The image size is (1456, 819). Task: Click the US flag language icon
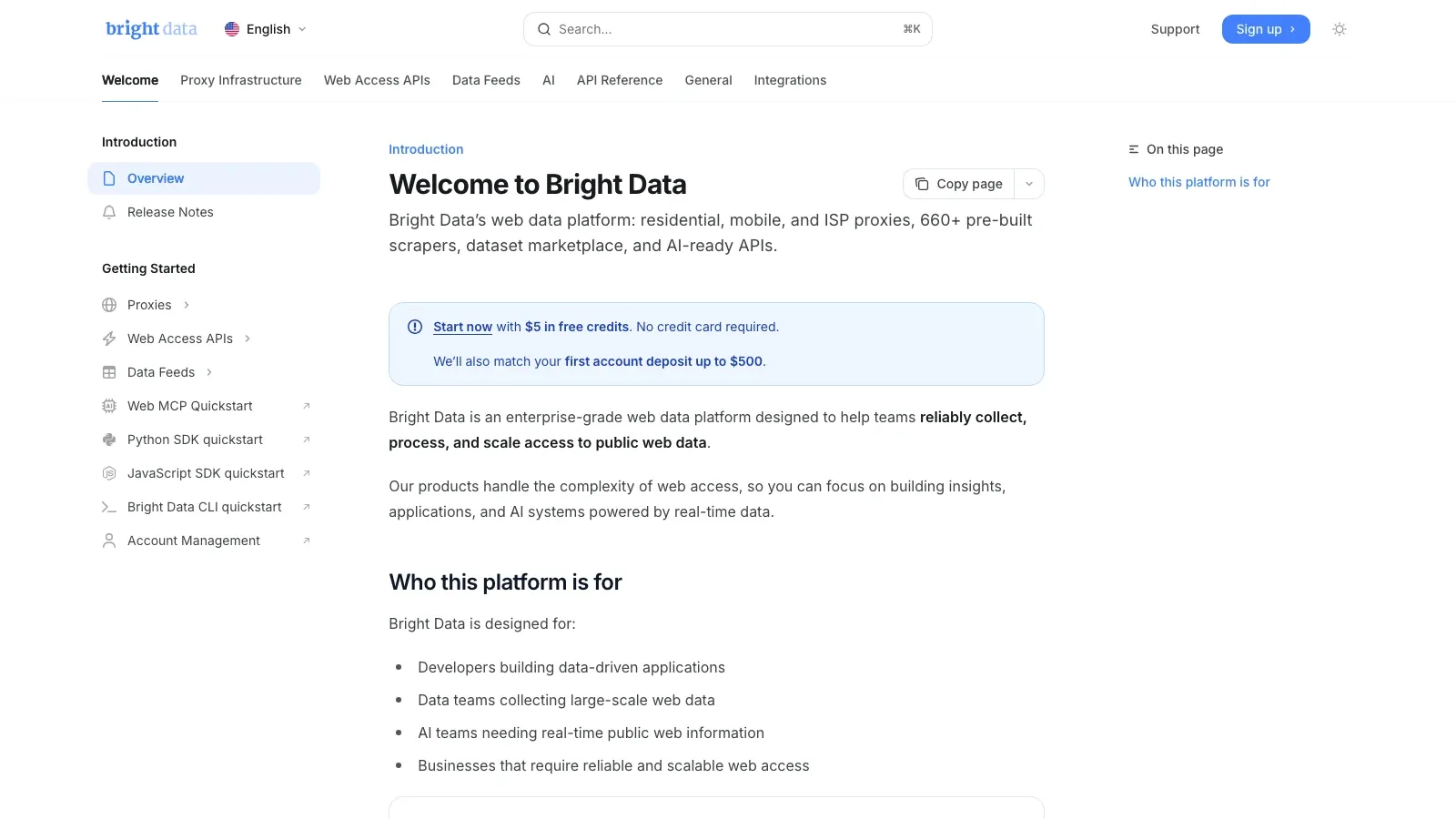pyautogui.click(x=232, y=29)
